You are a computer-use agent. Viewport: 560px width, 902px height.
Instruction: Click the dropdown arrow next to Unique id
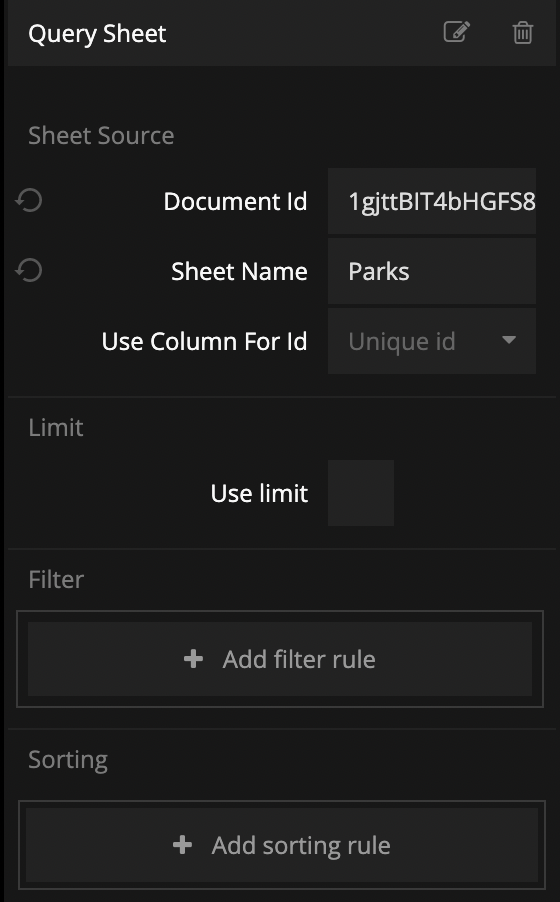click(x=509, y=340)
